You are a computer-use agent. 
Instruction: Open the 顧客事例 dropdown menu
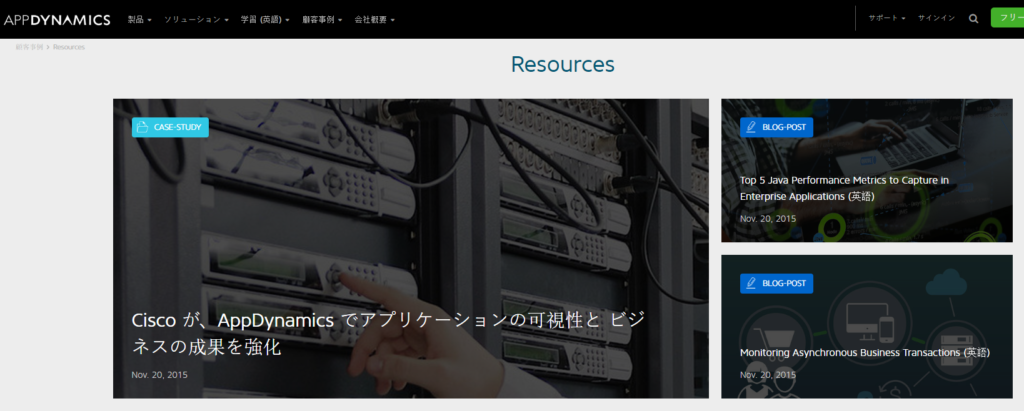[x=323, y=20]
